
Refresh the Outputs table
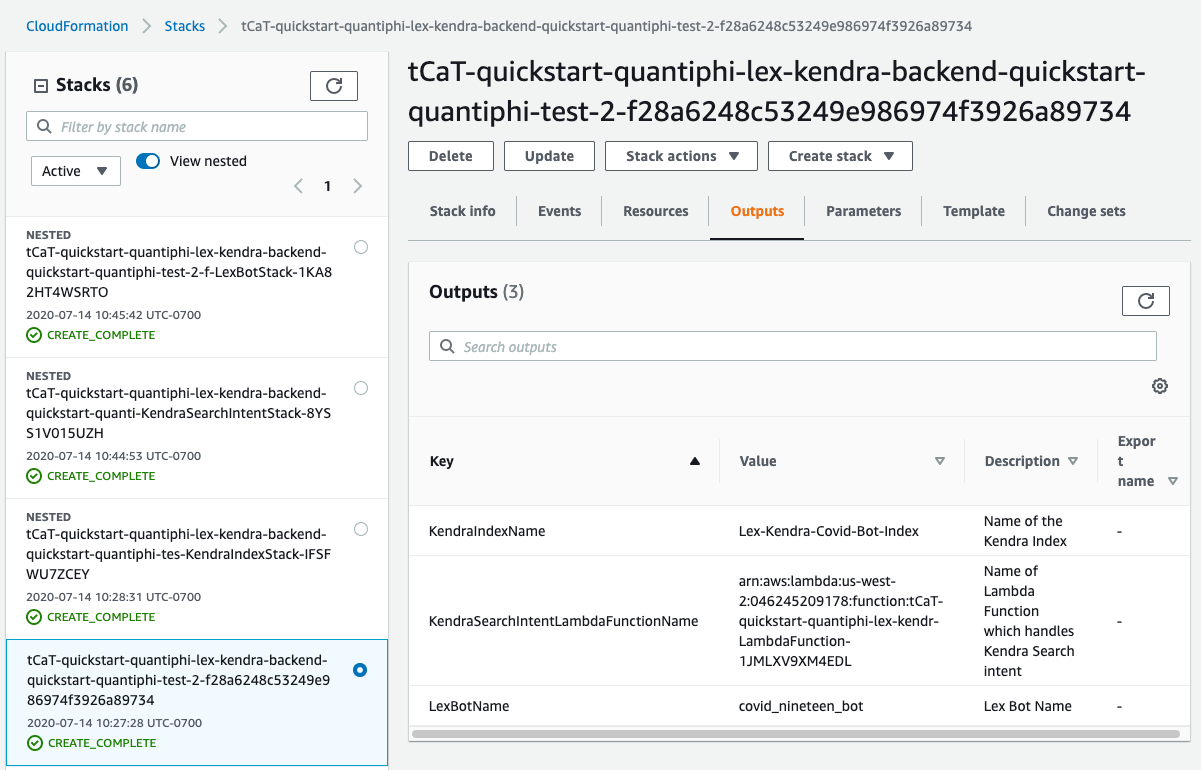click(x=1146, y=300)
